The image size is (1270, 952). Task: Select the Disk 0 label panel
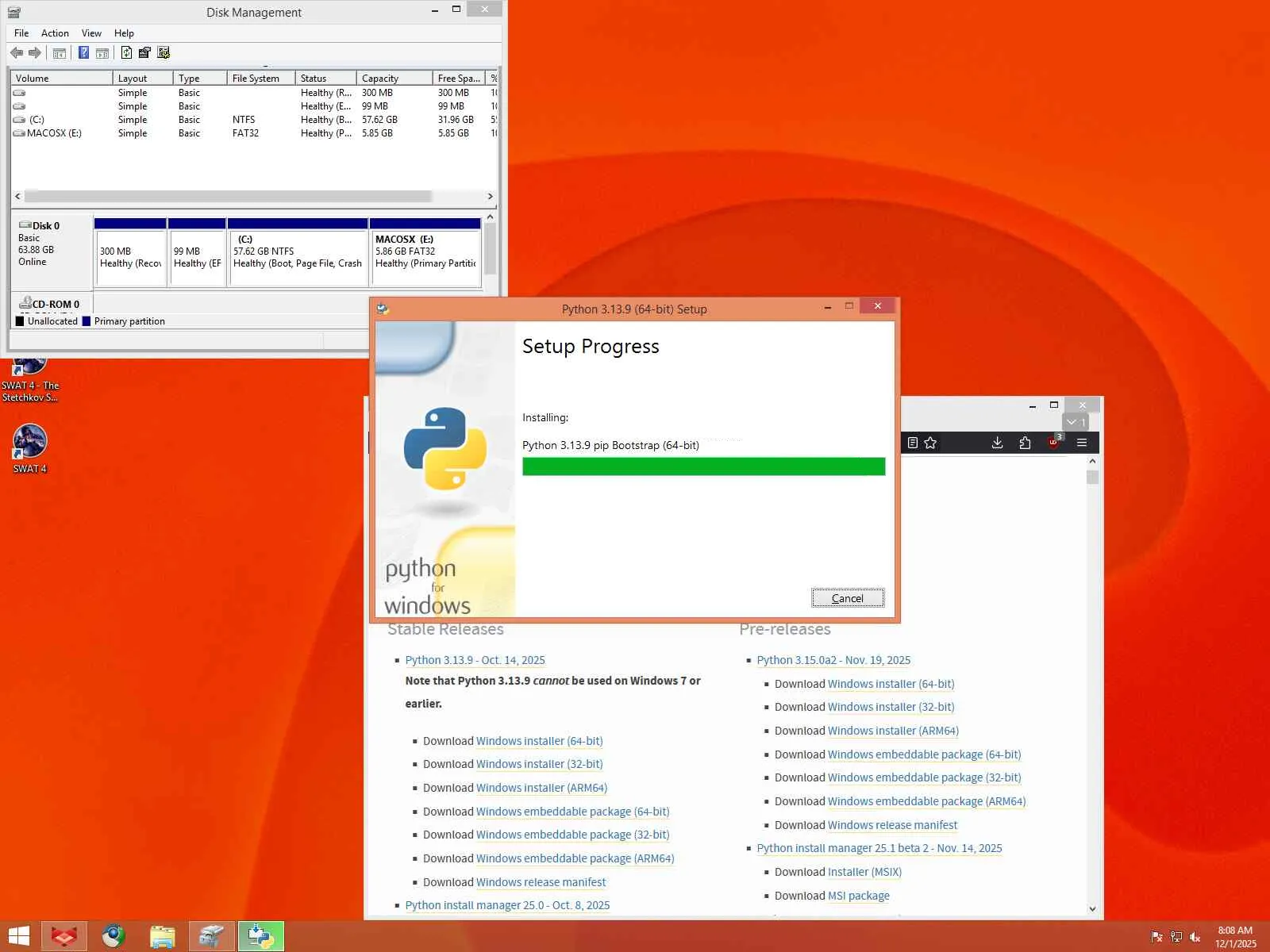(52, 252)
